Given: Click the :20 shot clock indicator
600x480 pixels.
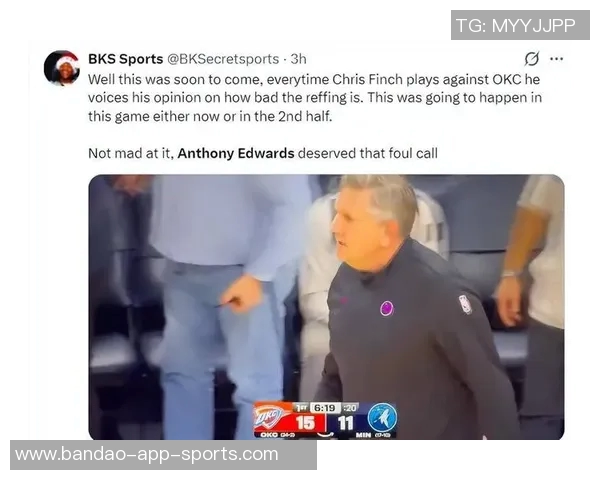Looking at the screenshot, I should point(349,408).
